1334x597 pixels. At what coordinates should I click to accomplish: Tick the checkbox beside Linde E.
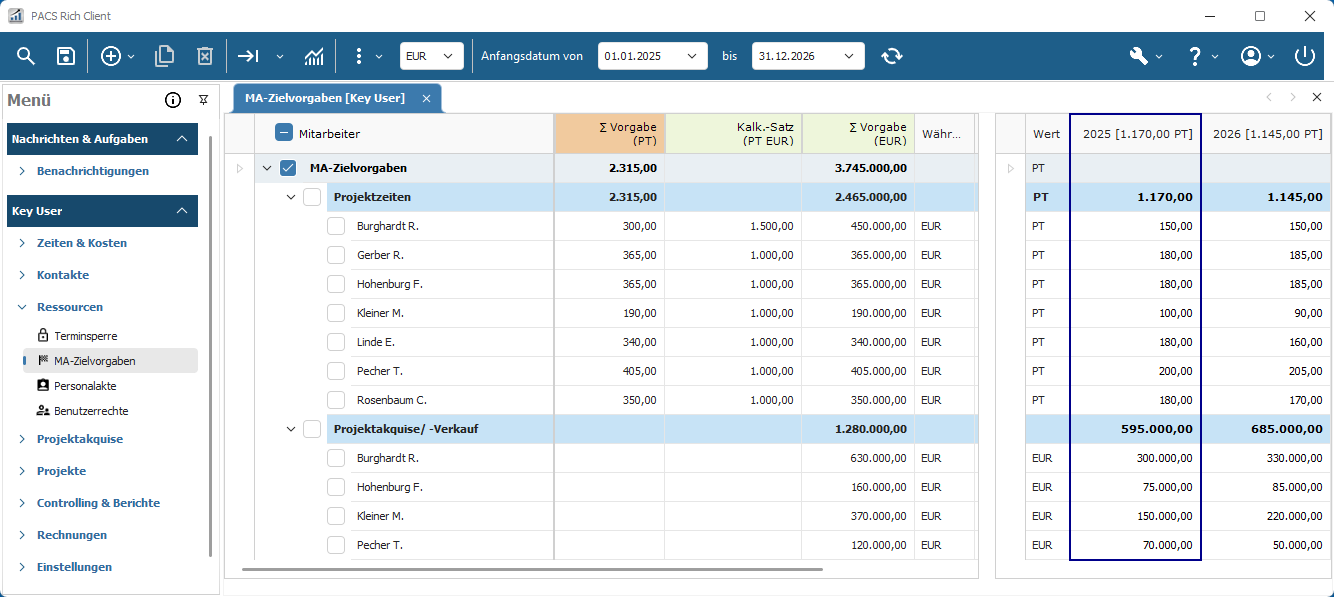pyautogui.click(x=336, y=342)
